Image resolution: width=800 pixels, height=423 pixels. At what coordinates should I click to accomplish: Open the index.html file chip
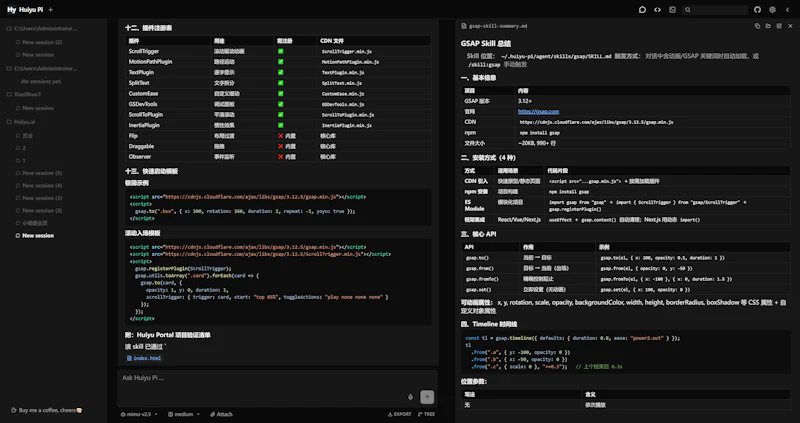tap(144, 358)
